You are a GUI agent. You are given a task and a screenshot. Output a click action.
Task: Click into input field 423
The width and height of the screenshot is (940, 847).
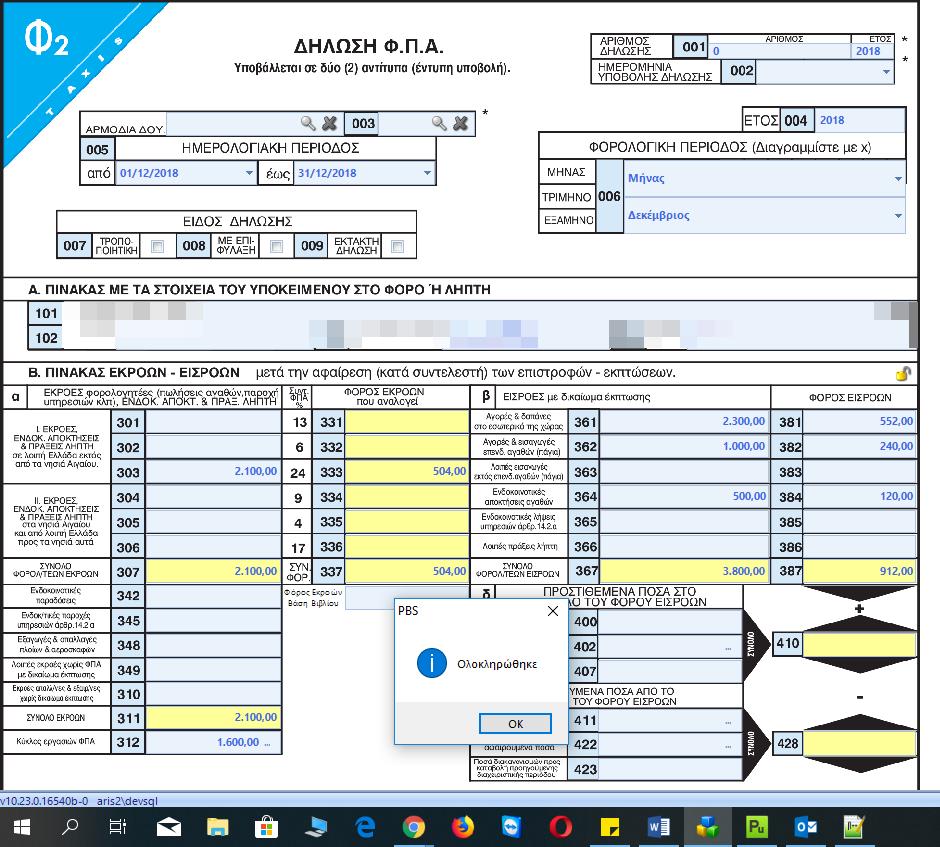coord(670,769)
